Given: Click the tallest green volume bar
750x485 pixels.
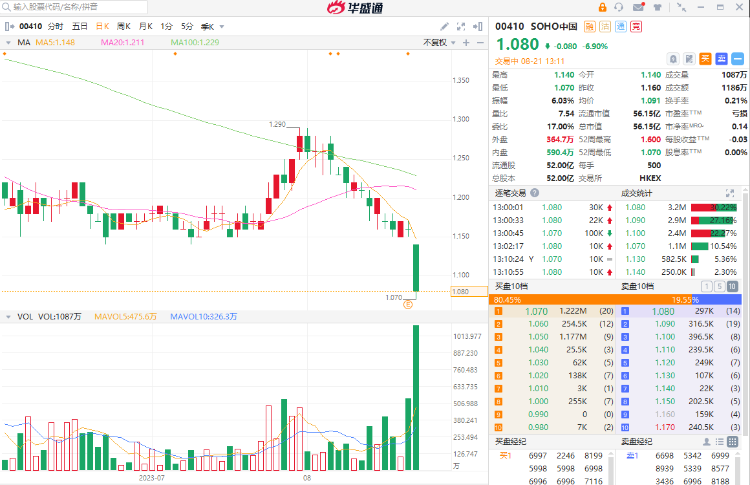Looking at the screenshot, I should click(x=416, y=397).
